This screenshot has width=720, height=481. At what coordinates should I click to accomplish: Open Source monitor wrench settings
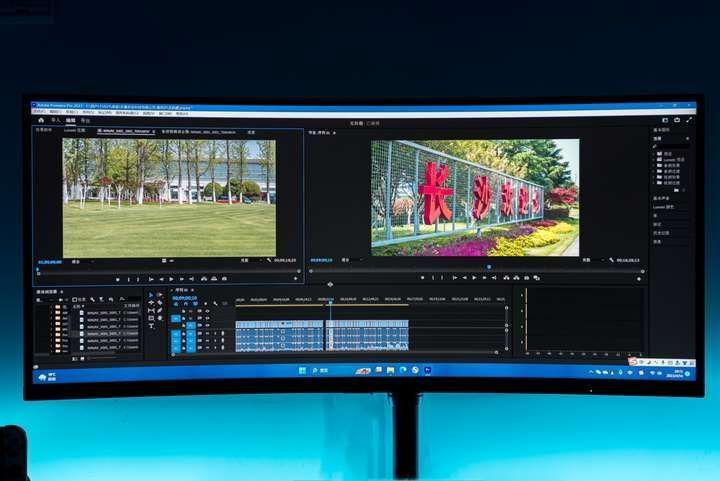click(x=269, y=260)
